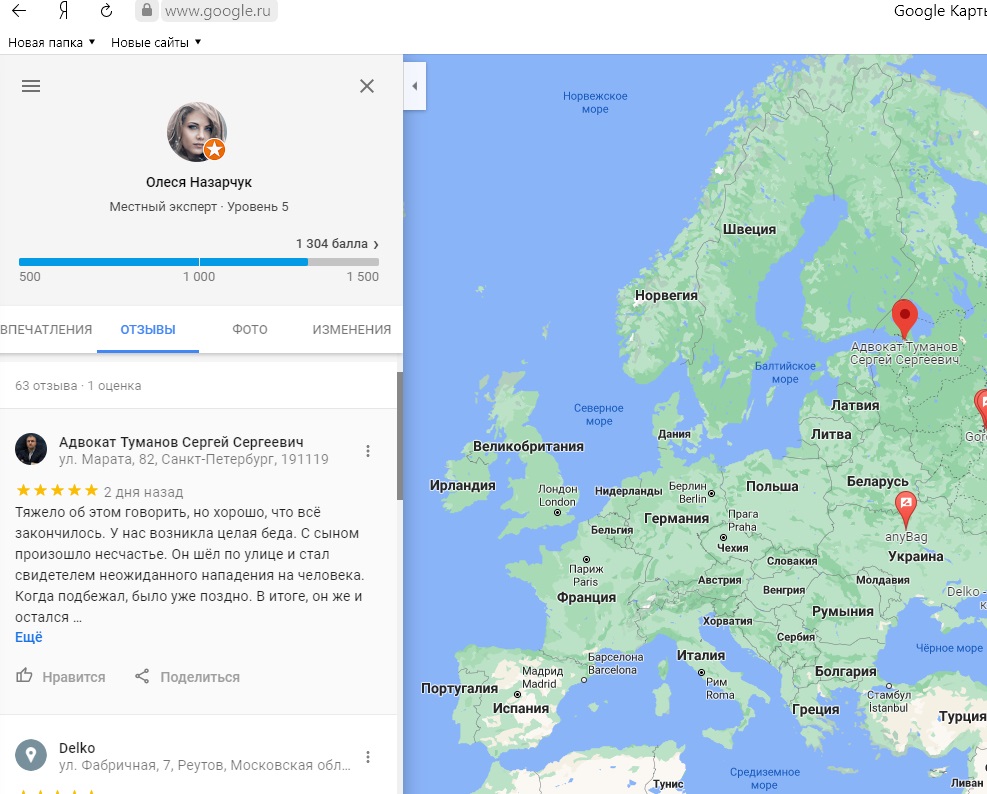This screenshot has height=794, width=987.
Task: Click the 2 дня назад review date
Action: [x=144, y=492]
